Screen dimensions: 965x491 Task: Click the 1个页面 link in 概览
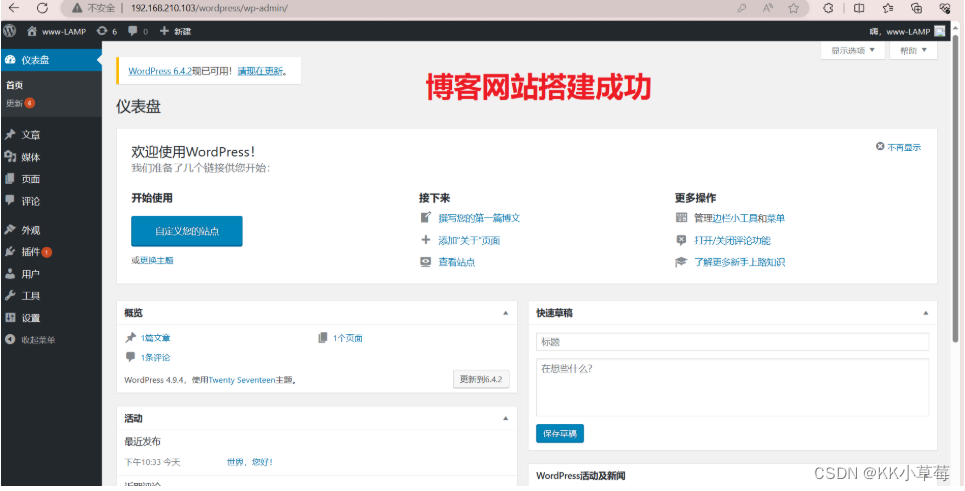348,338
